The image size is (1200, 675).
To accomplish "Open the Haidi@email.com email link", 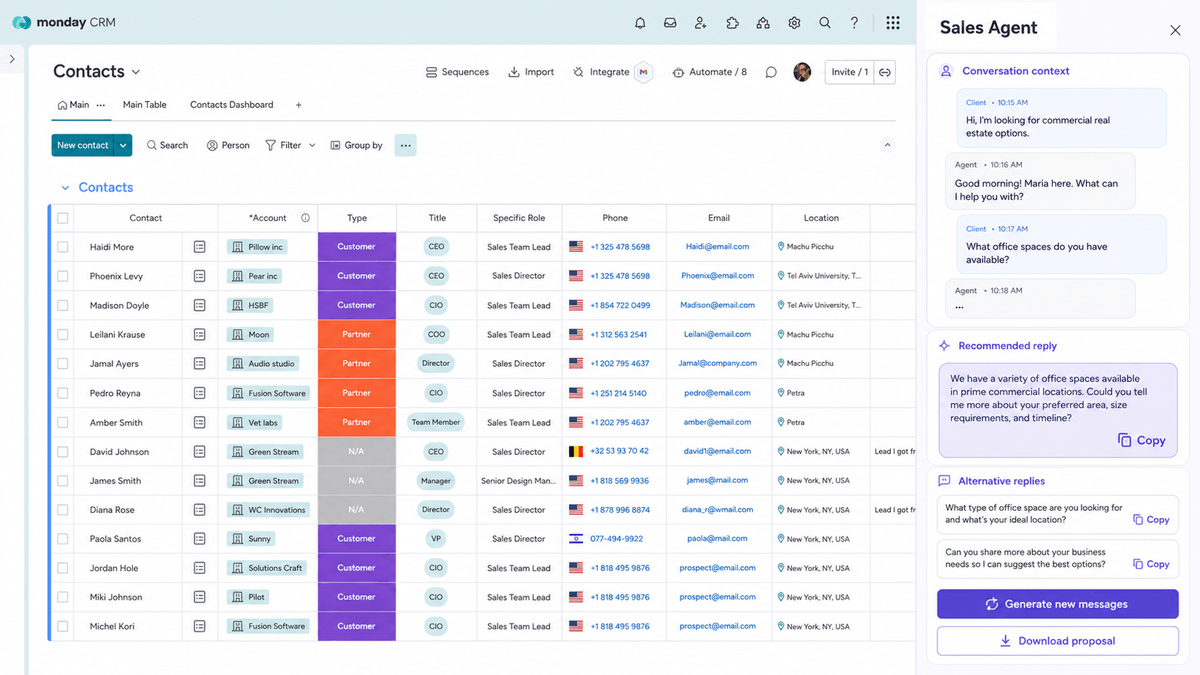I will pyautogui.click(x=717, y=246).
